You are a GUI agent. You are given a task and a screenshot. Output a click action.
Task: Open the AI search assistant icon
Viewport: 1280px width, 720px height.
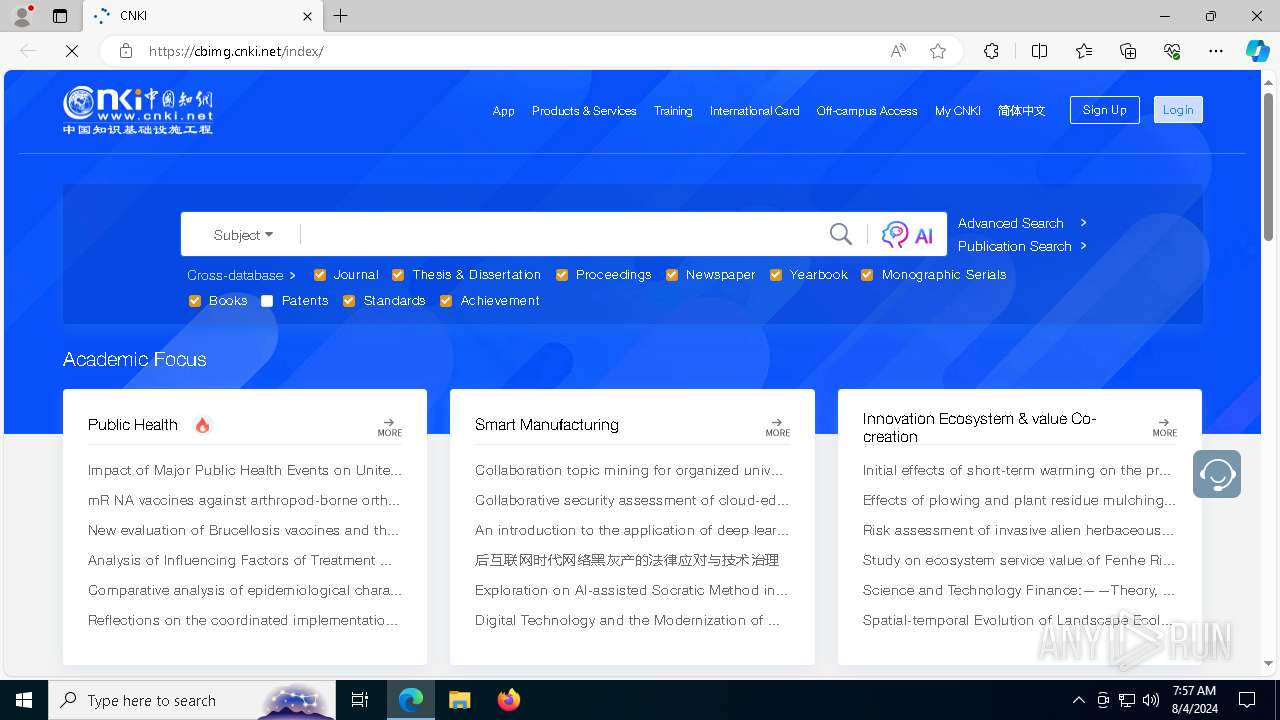pyautogui.click(x=907, y=235)
